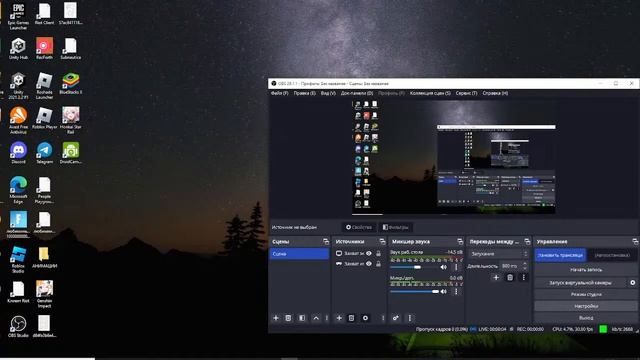Click Выход to exit OBS
The height and width of the screenshot is (360, 640).
pyautogui.click(x=586, y=318)
